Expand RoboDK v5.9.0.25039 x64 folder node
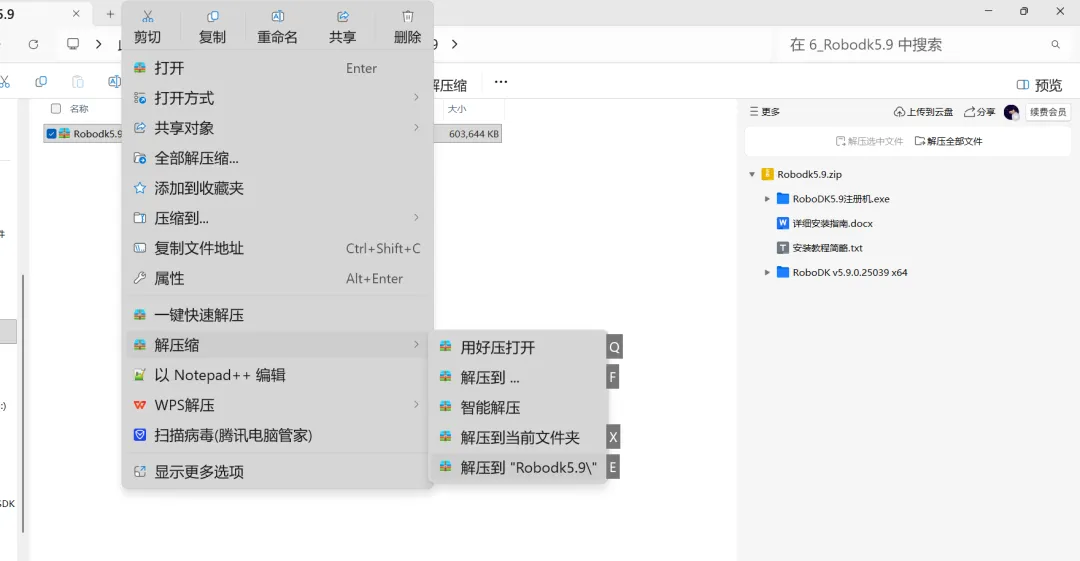The image size is (1080, 561). (767, 272)
